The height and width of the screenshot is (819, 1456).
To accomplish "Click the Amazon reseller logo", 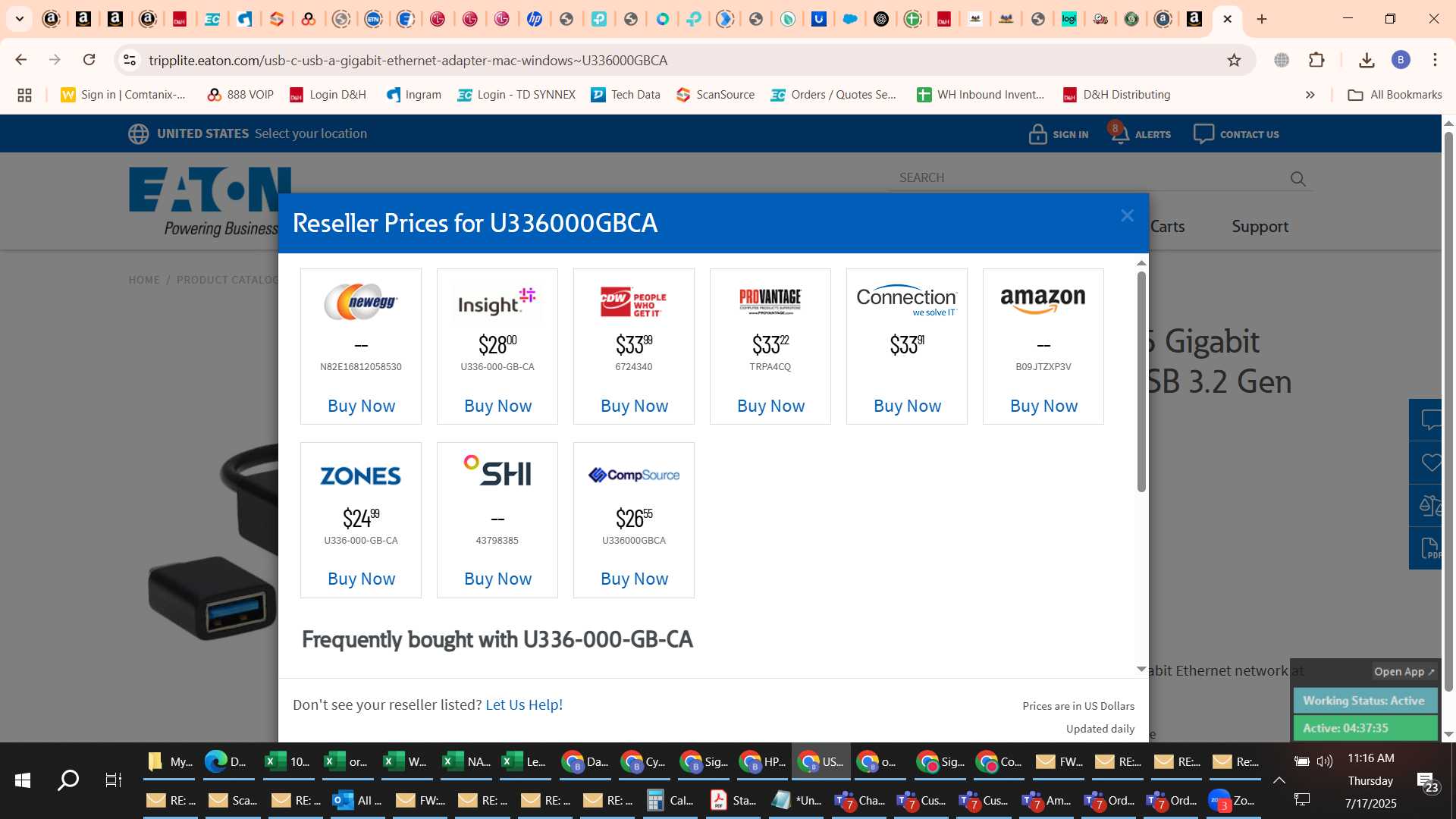I will click(1043, 300).
